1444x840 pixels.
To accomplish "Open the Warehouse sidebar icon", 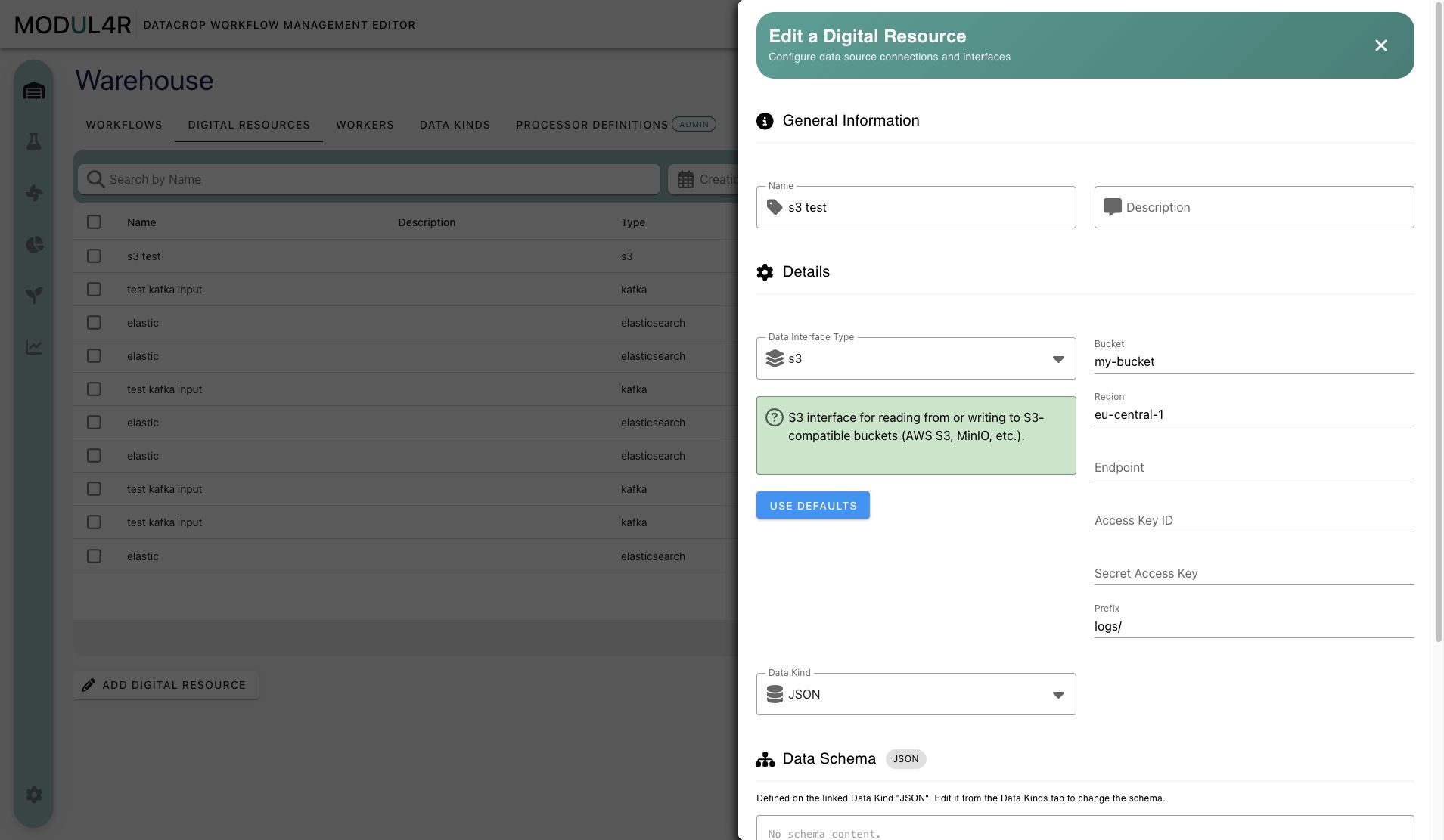I will (x=34, y=91).
